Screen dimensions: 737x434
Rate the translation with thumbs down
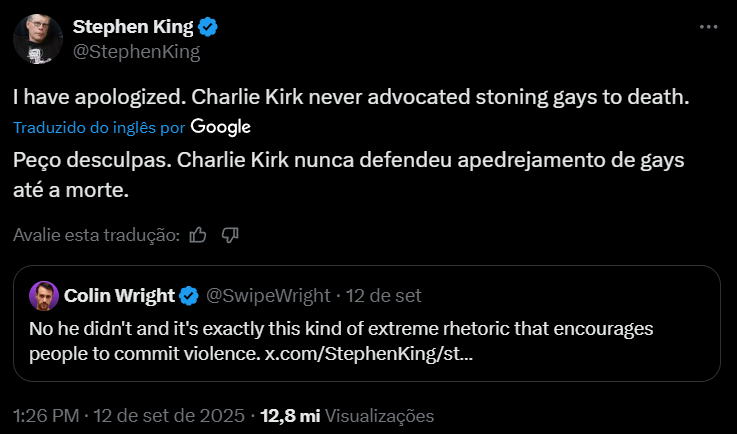point(230,235)
